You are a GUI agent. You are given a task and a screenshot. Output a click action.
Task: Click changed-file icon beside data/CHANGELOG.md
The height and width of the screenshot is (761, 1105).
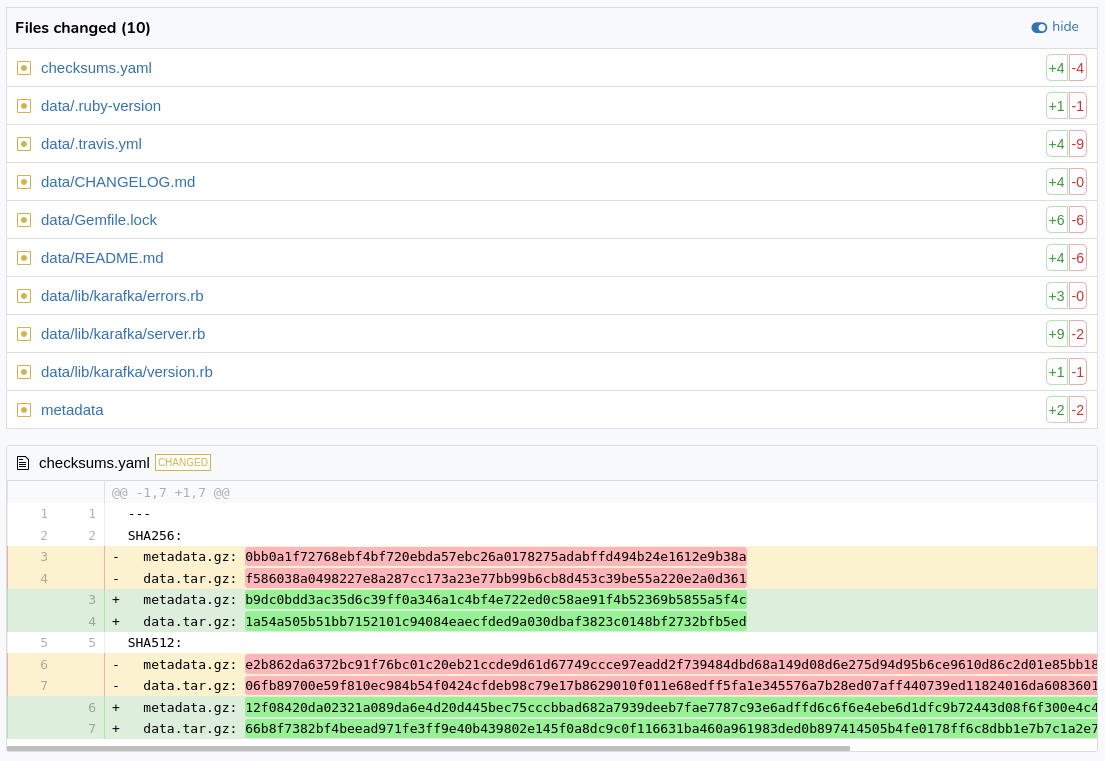point(24,182)
